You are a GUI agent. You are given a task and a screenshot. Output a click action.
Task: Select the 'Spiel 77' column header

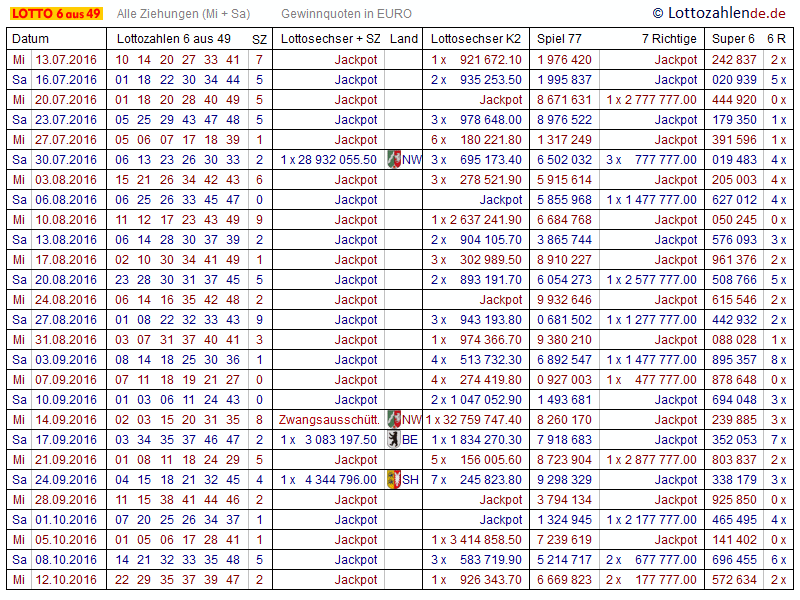coord(559,39)
